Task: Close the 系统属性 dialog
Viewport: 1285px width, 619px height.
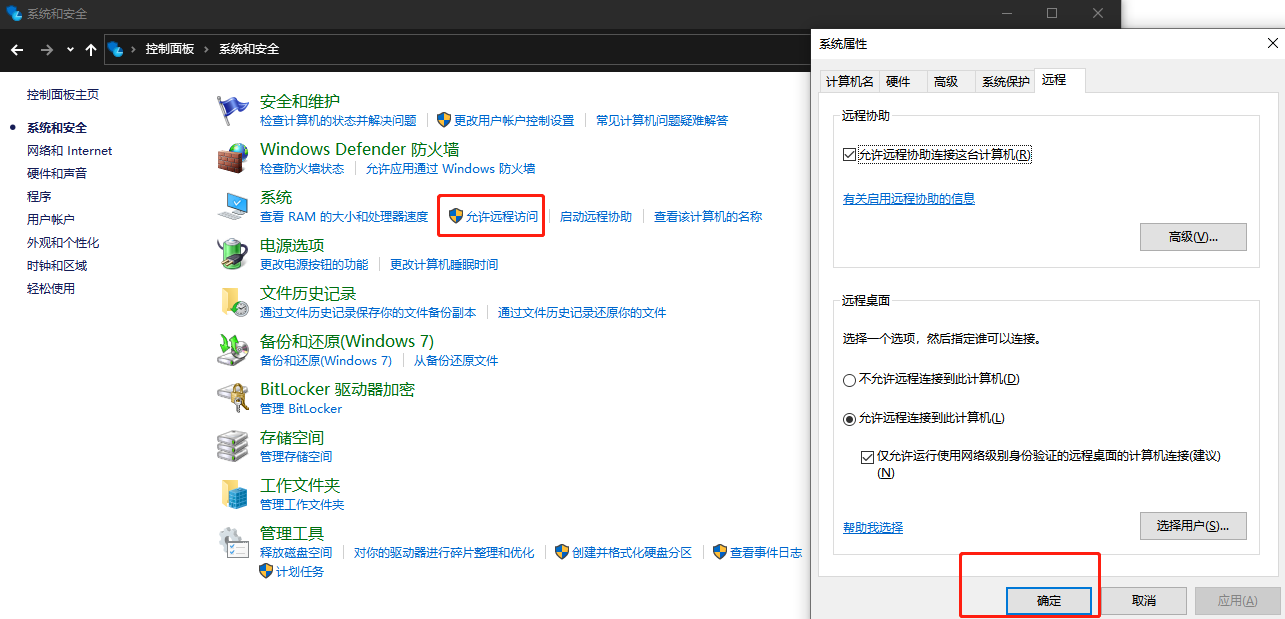Action: (1271, 44)
